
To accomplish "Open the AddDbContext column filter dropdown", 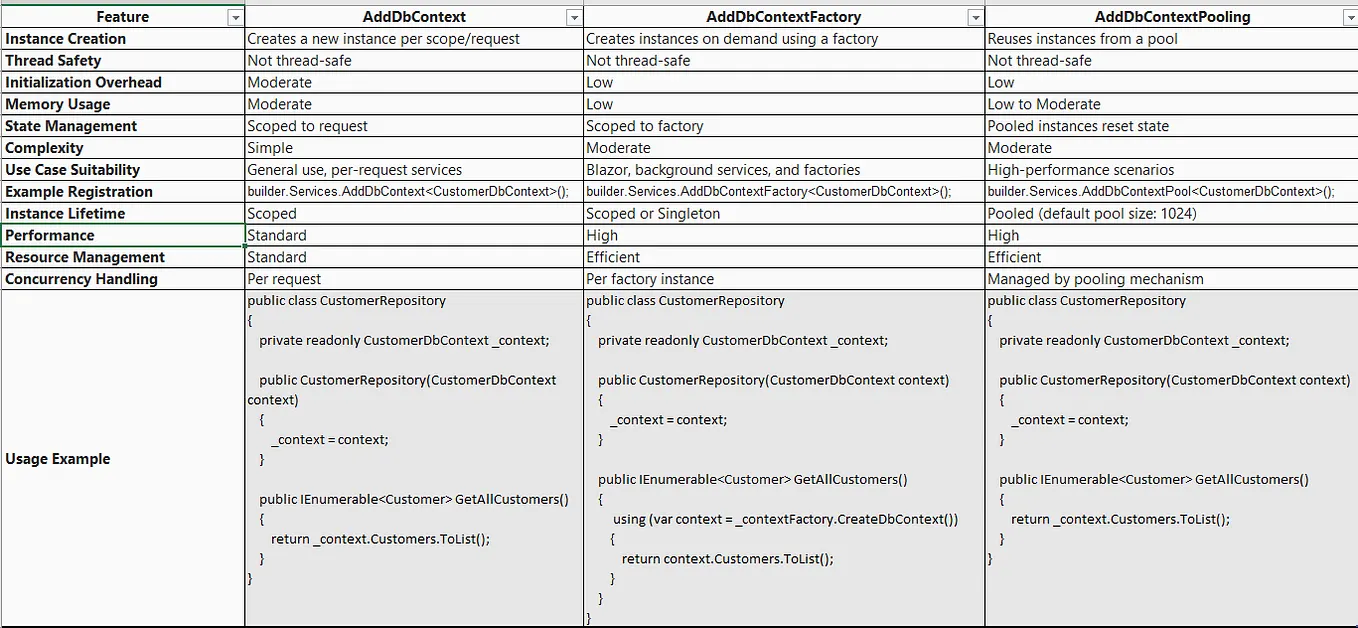I will pos(573,16).
